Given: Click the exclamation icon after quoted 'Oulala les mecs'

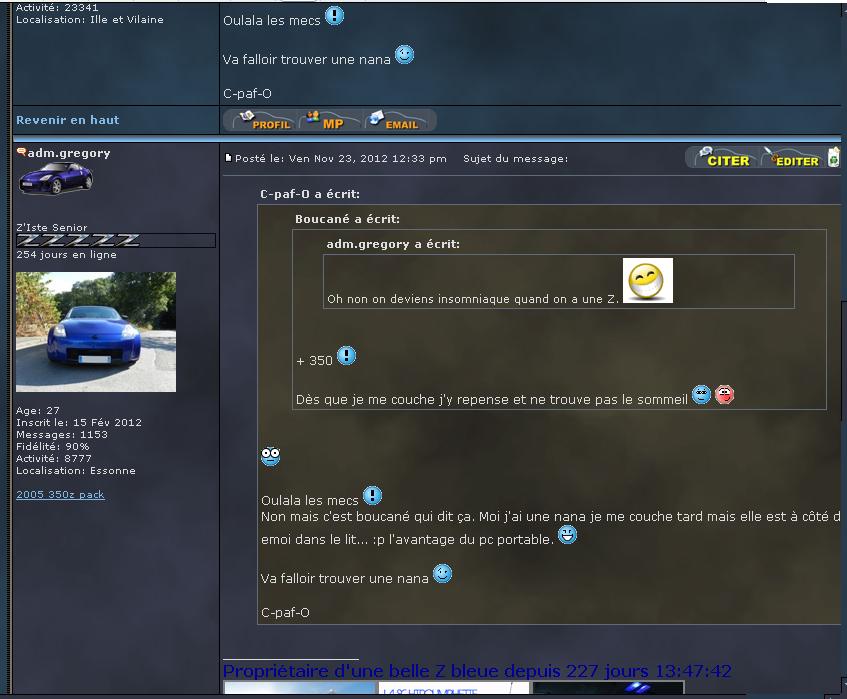Looking at the screenshot, I should (372, 496).
